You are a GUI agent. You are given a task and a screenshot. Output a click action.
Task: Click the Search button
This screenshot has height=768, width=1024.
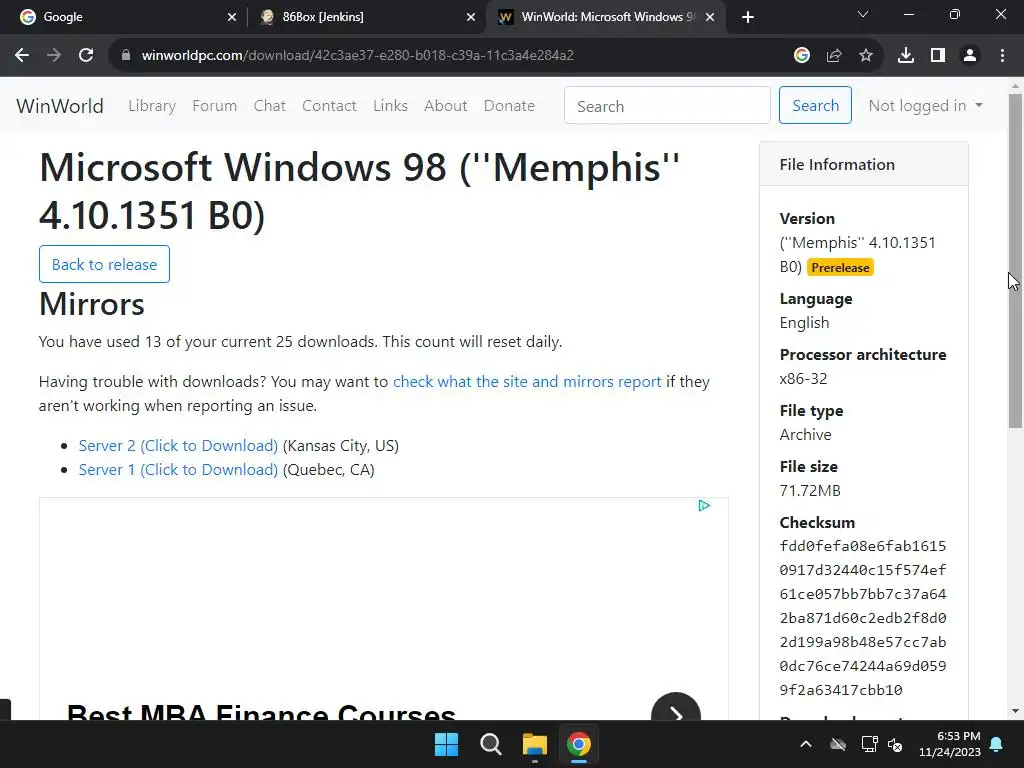815,105
